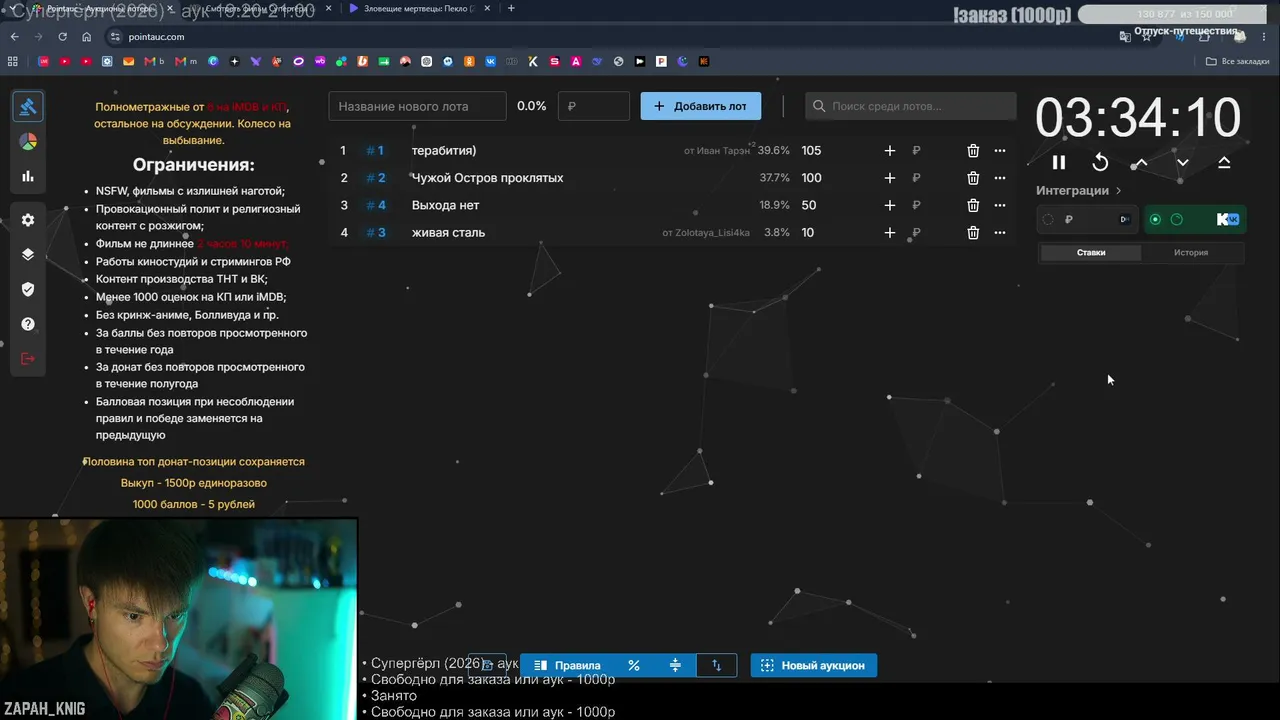Click the red logout icon in the sidebar
The height and width of the screenshot is (720, 1280).
click(28, 358)
